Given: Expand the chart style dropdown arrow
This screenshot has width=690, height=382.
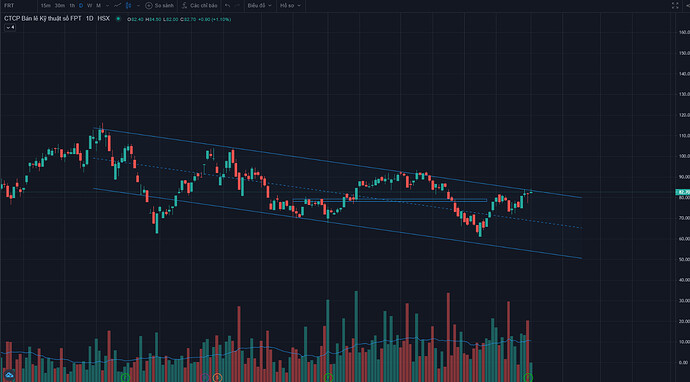Looking at the screenshot, I should (138, 6).
